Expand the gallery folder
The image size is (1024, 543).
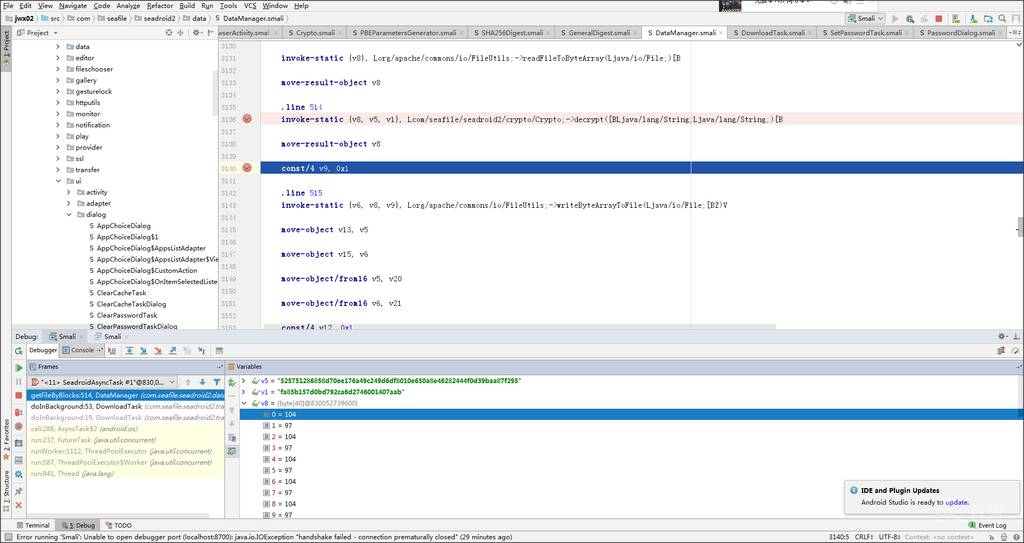[58, 80]
